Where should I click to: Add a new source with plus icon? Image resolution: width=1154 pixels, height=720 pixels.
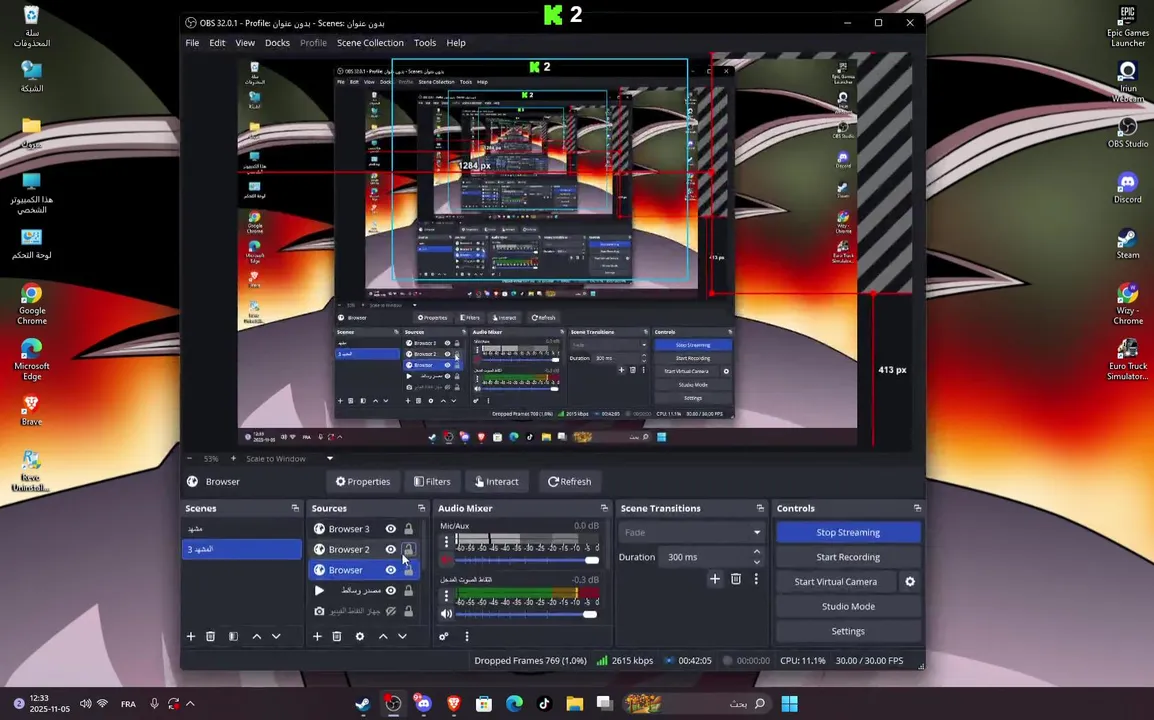[x=317, y=636]
